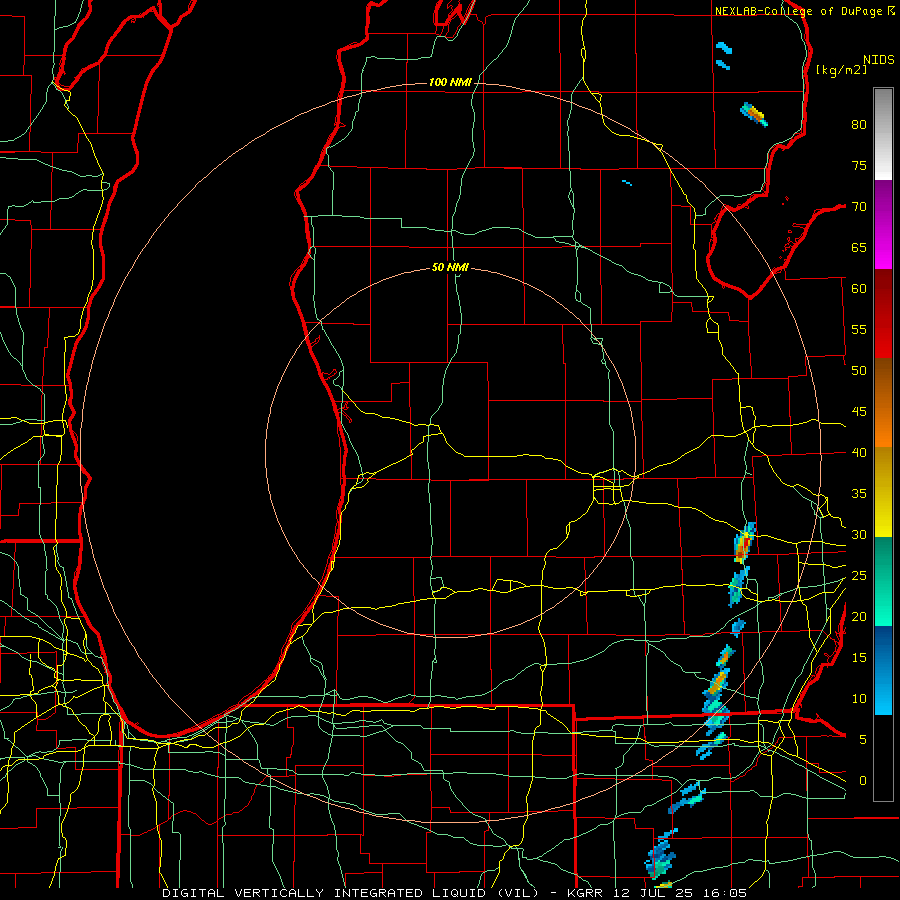
Task: Click the 35 value on the color scale
Action: point(859,494)
